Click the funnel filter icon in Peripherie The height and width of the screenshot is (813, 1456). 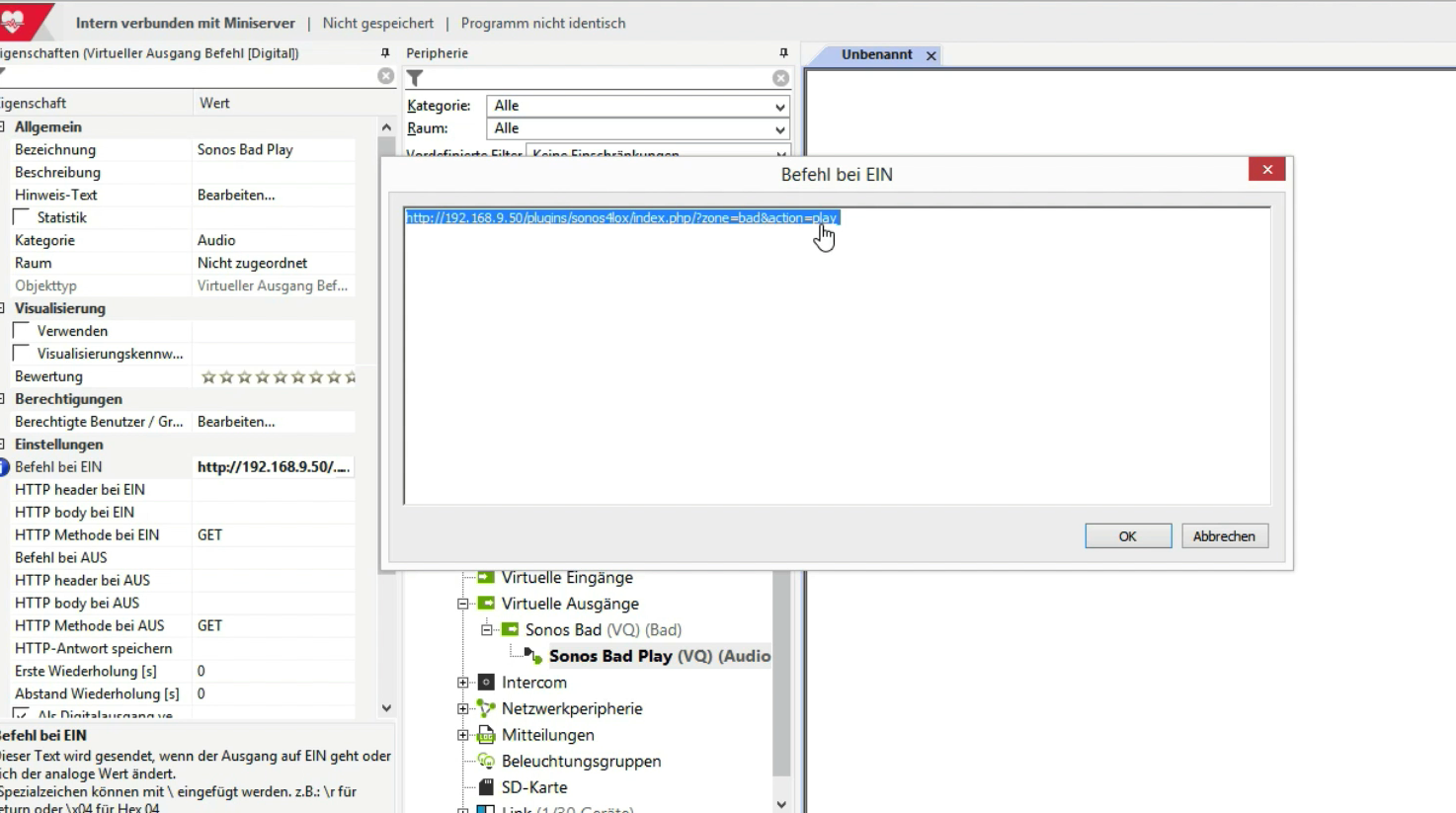416,78
